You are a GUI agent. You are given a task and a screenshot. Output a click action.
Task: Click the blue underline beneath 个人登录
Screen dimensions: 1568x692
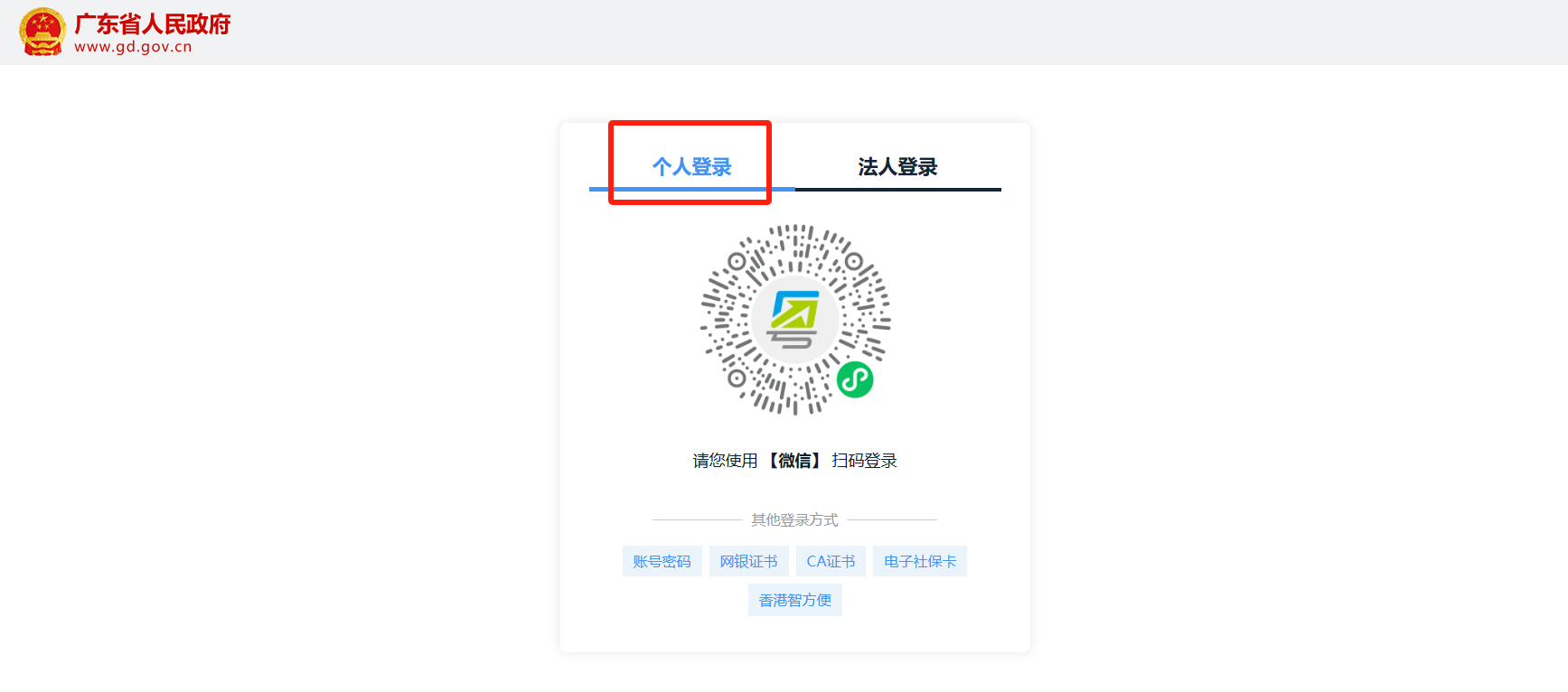pyautogui.click(x=692, y=189)
